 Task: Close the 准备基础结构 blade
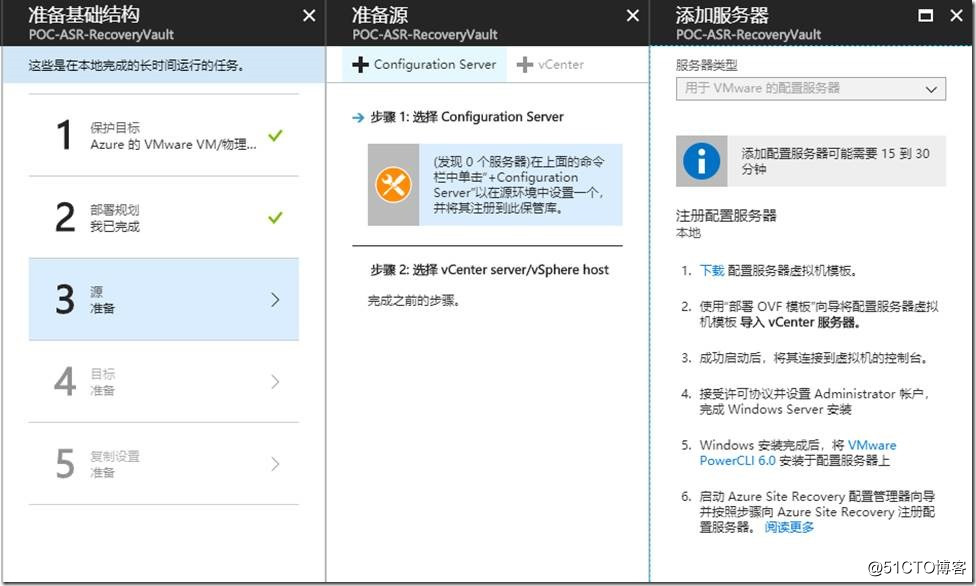309,16
